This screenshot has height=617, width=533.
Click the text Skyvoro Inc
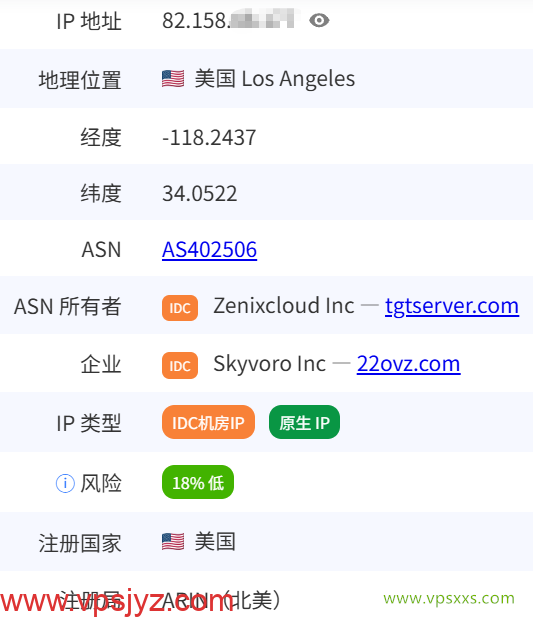pyautogui.click(x=269, y=364)
